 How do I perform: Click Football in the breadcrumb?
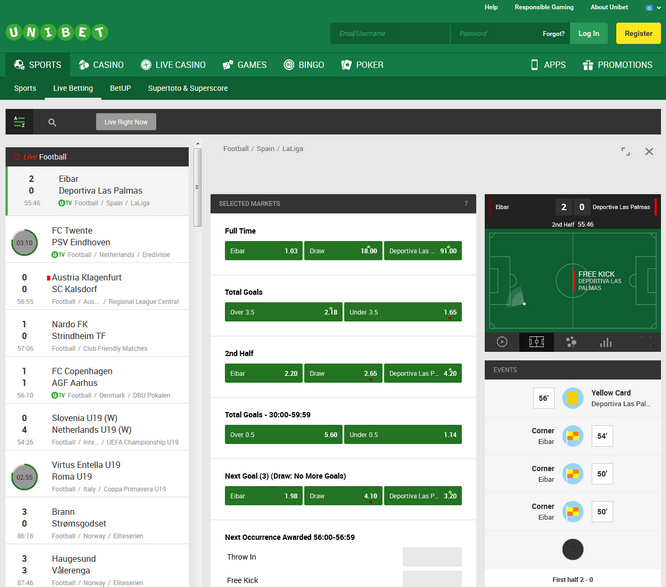click(x=236, y=149)
